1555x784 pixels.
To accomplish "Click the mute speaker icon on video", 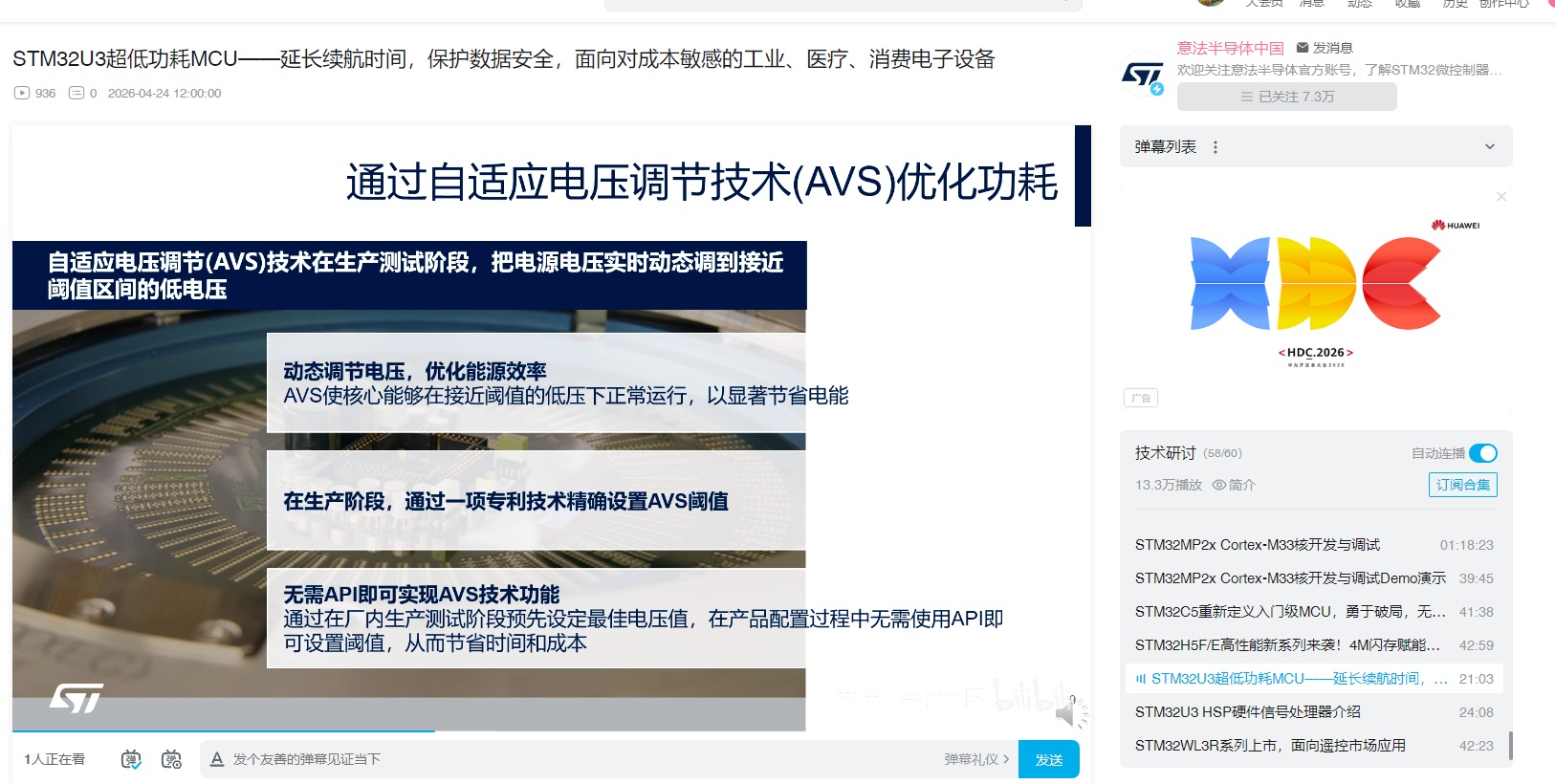I will [1068, 713].
